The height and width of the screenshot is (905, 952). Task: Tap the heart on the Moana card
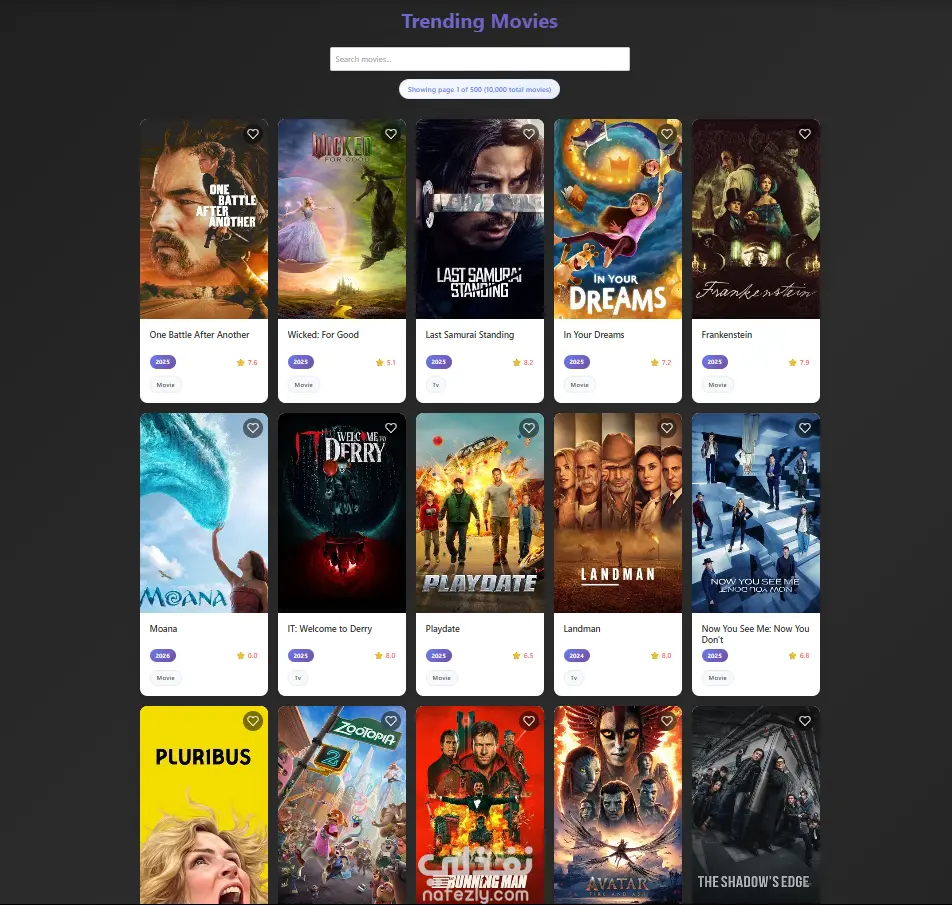253,428
